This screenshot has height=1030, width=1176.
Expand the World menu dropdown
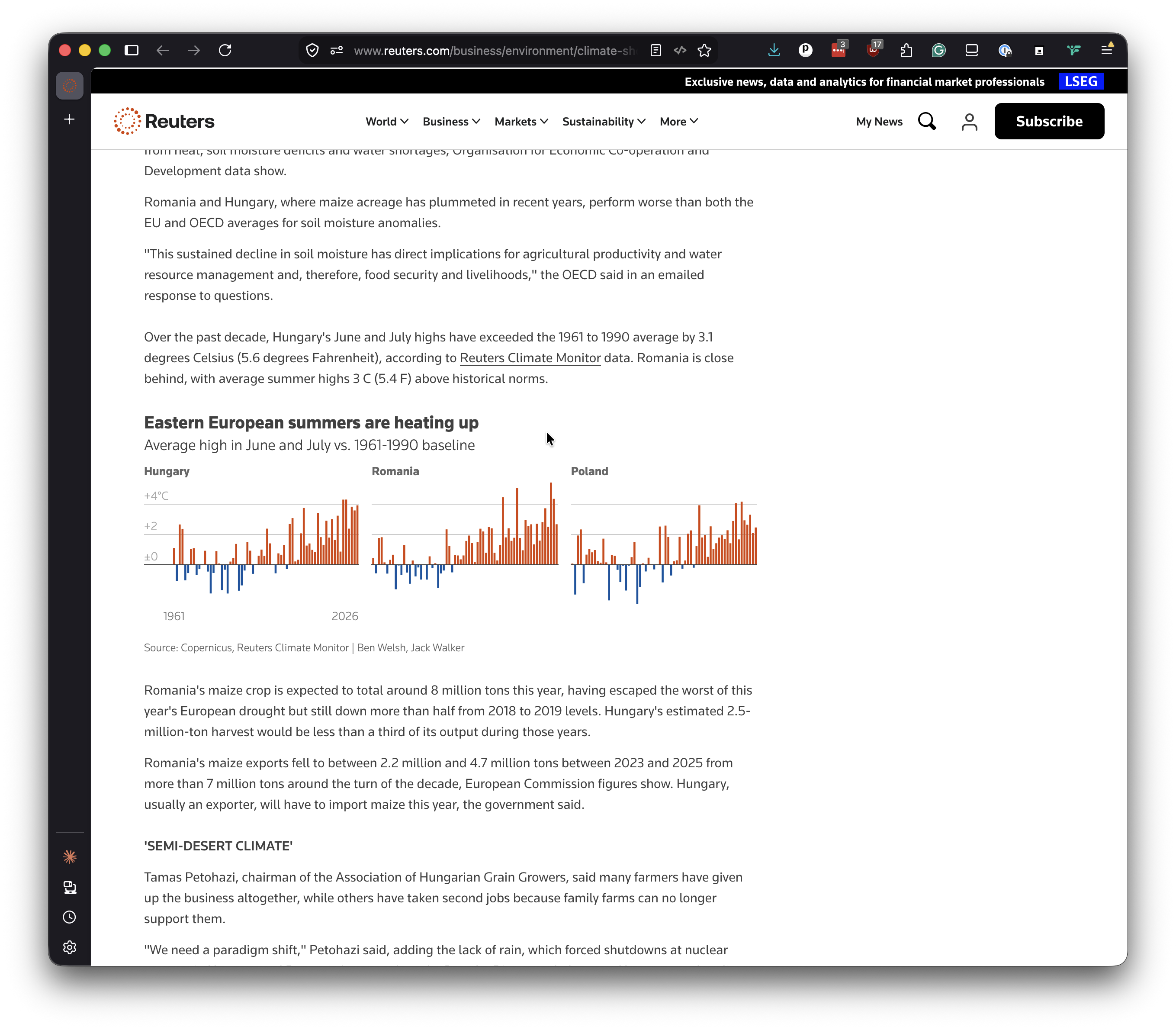coord(387,121)
